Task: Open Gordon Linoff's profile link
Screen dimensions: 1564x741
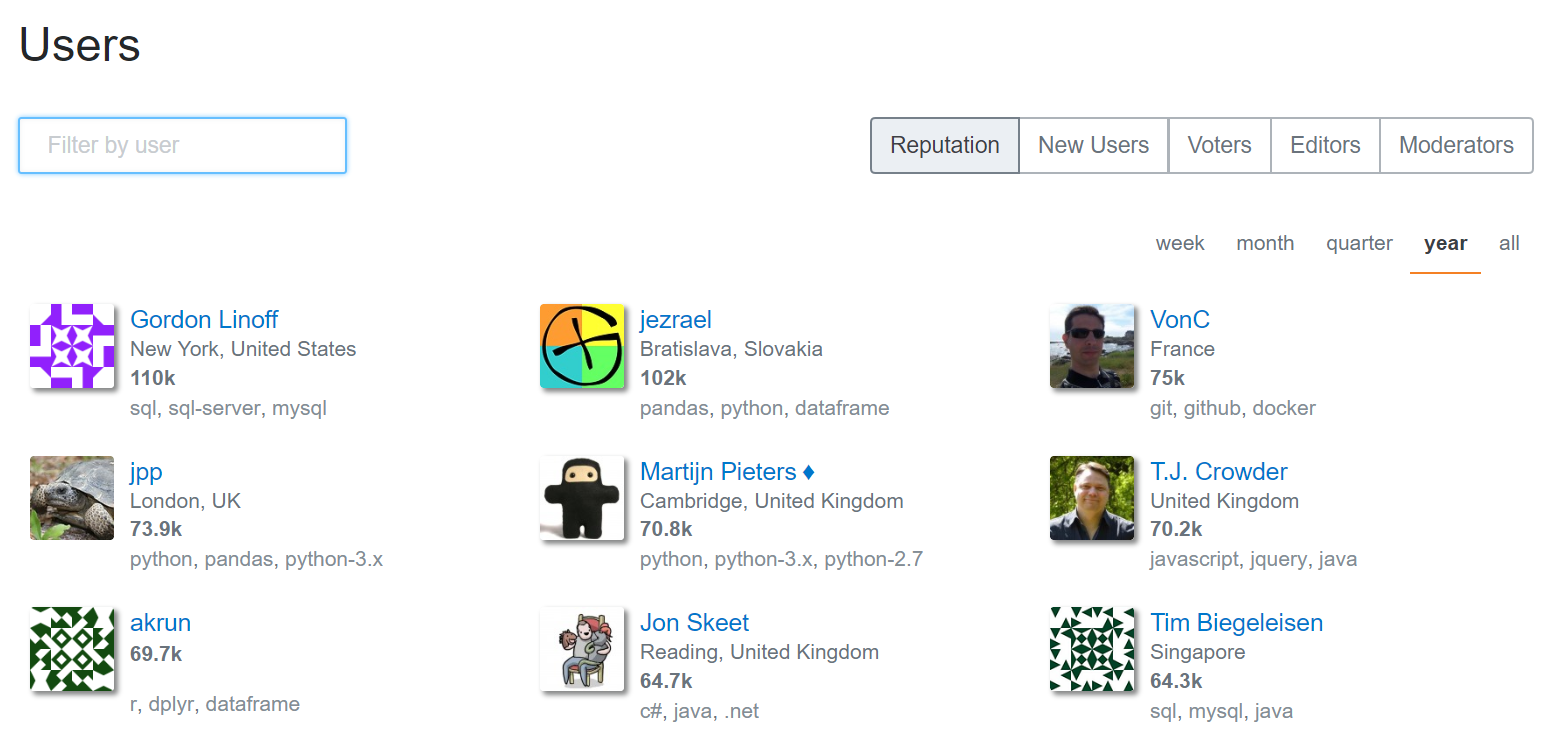Action: click(204, 319)
